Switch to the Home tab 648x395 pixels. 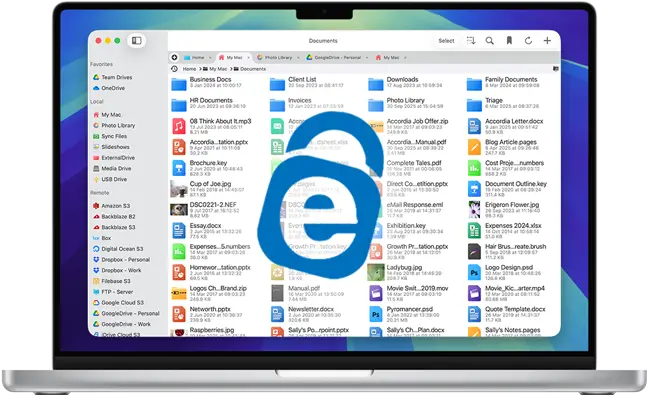pyautogui.click(x=198, y=57)
